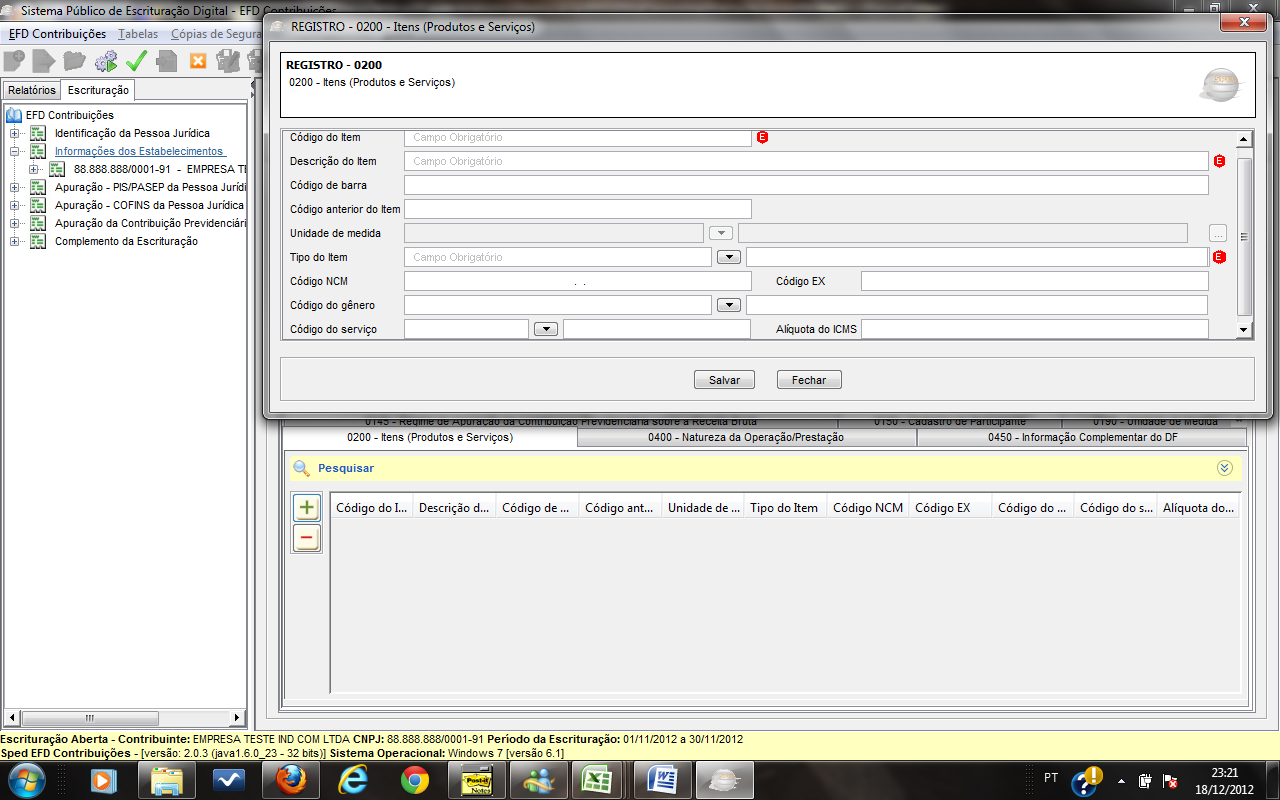Select tab 0200 - Itens (Produtos e Serviços)
Screen dimensions: 1280x800
(430, 438)
